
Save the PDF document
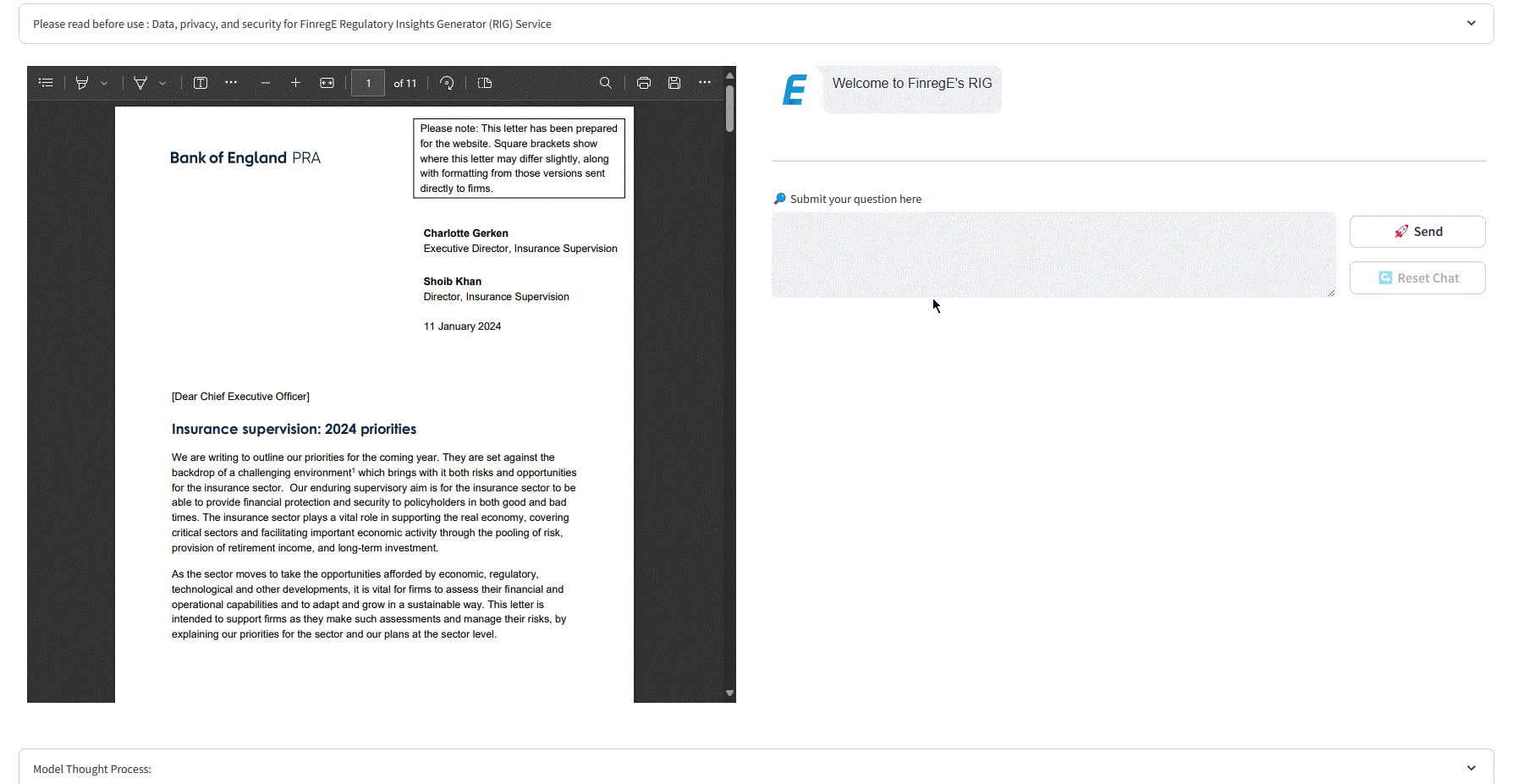point(674,83)
